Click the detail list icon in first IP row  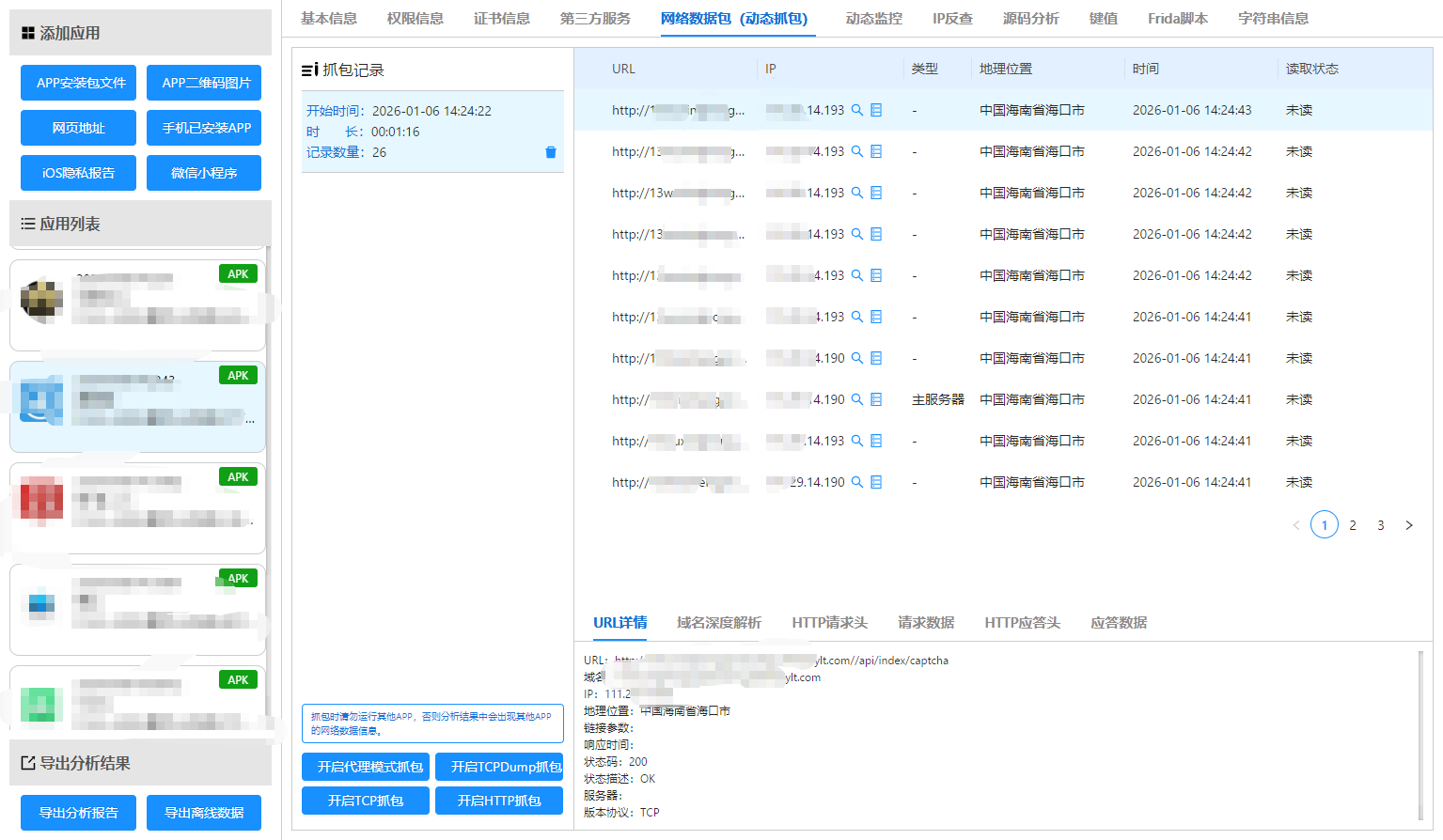tap(876, 110)
